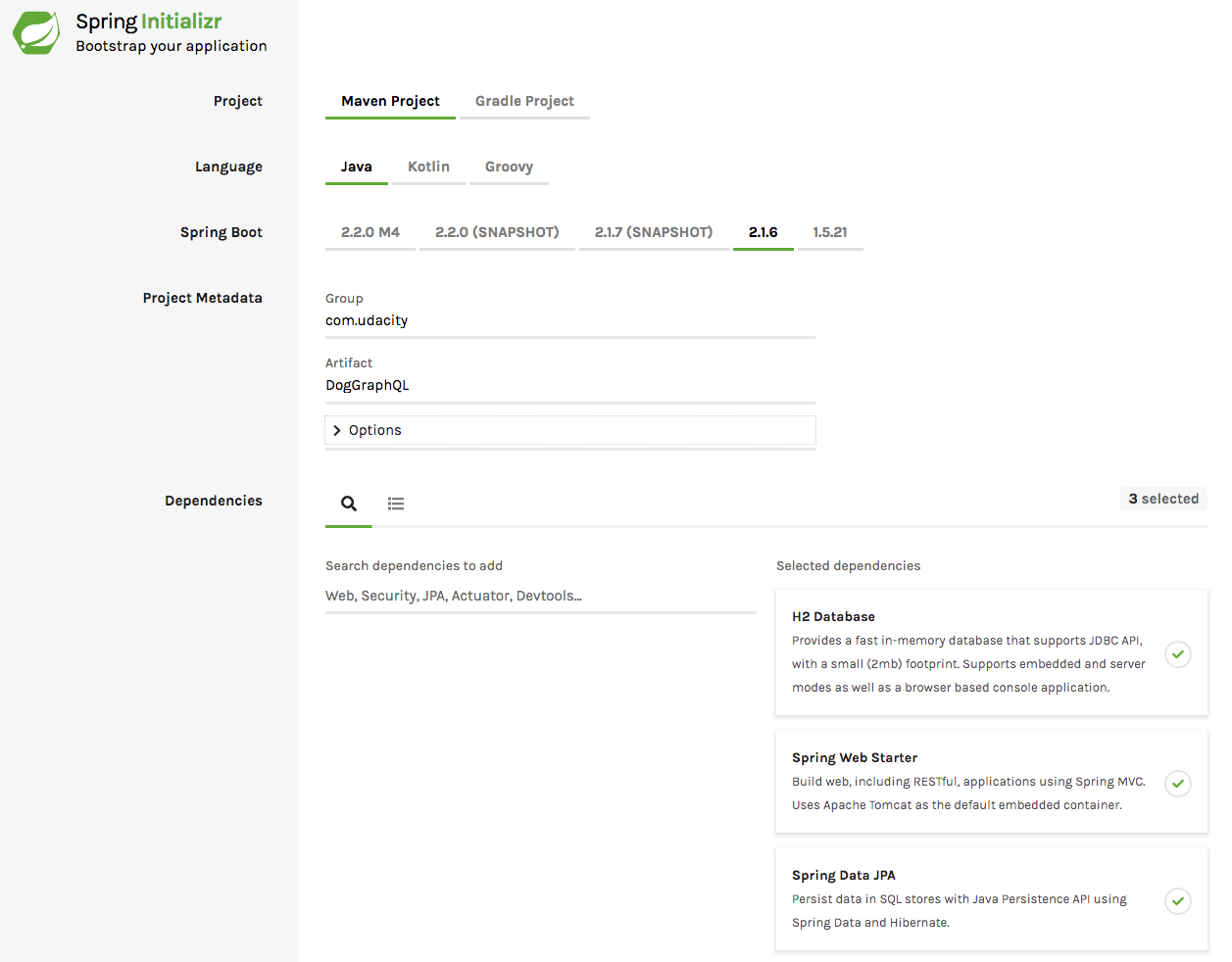1232x962 pixels.
Task: Select Java as the language
Action: [x=356, y=167]
